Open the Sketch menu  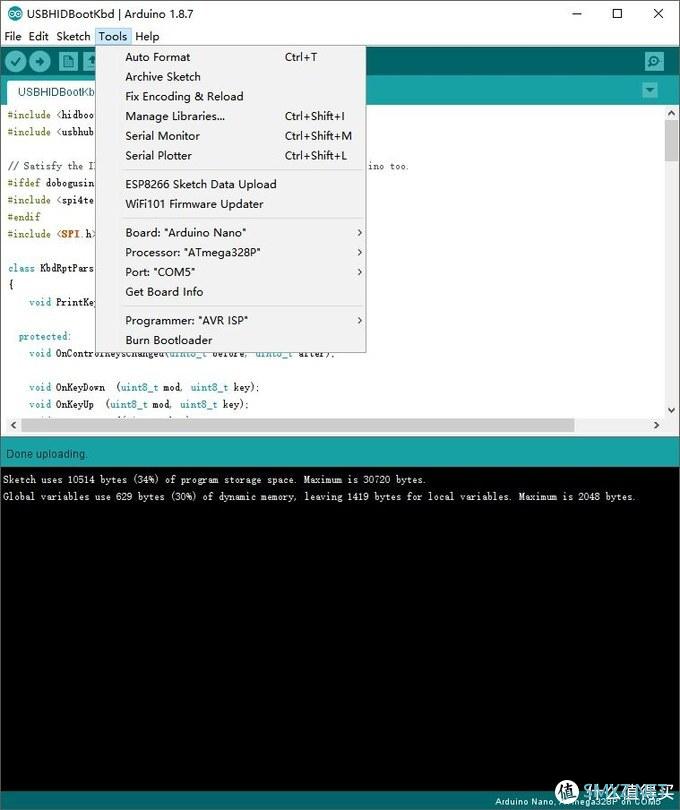point(73,36)
